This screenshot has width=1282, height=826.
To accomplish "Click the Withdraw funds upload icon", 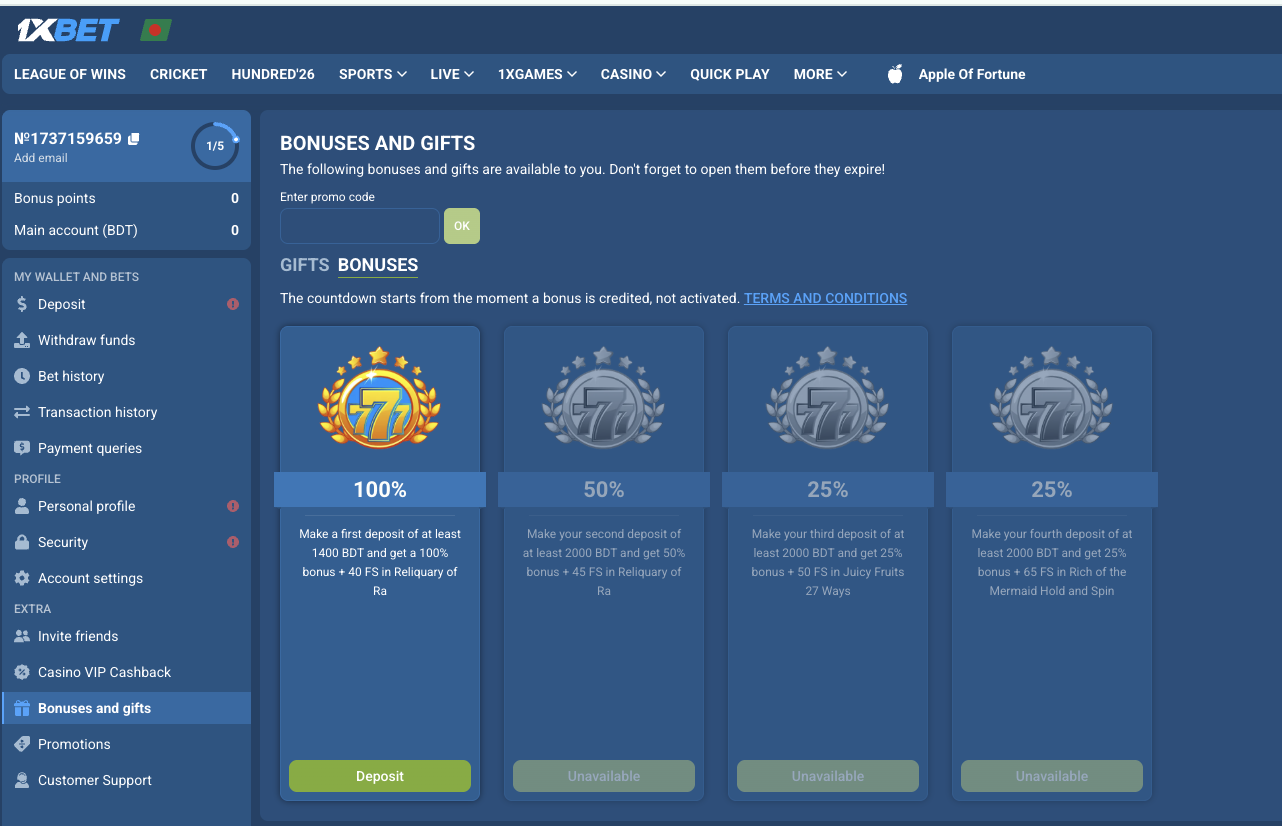I will point(22,340).
